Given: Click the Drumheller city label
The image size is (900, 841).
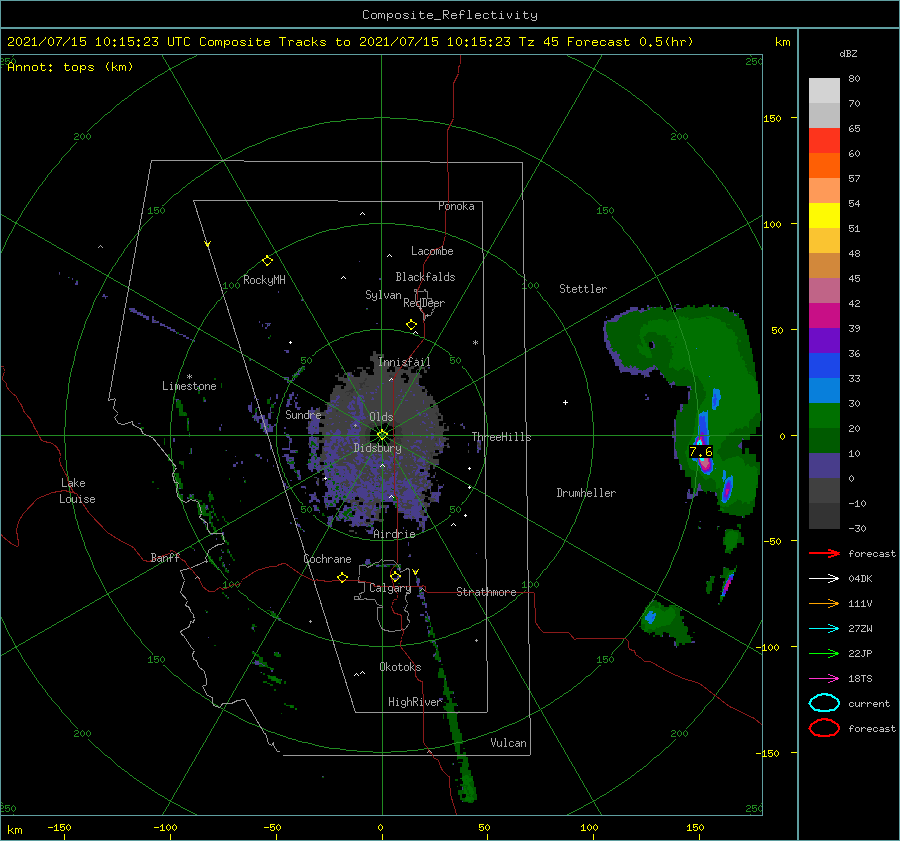Looking at the screenshot, I should click(x=586, y=493).
